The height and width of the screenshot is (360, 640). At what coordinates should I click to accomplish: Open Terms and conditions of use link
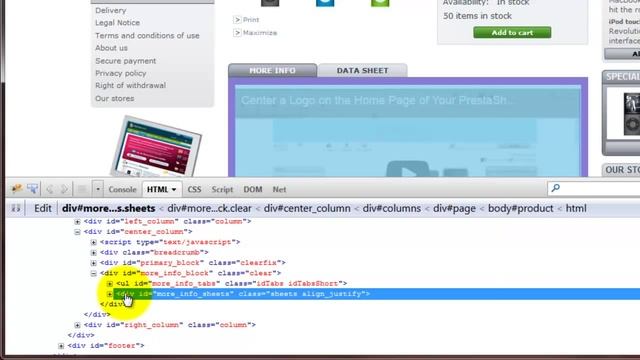[147, 36]
